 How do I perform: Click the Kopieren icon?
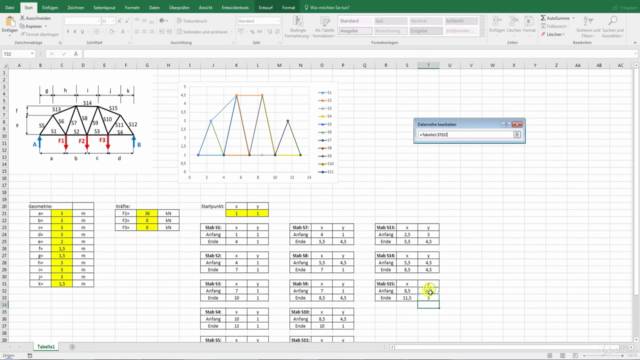pos(23,26)
